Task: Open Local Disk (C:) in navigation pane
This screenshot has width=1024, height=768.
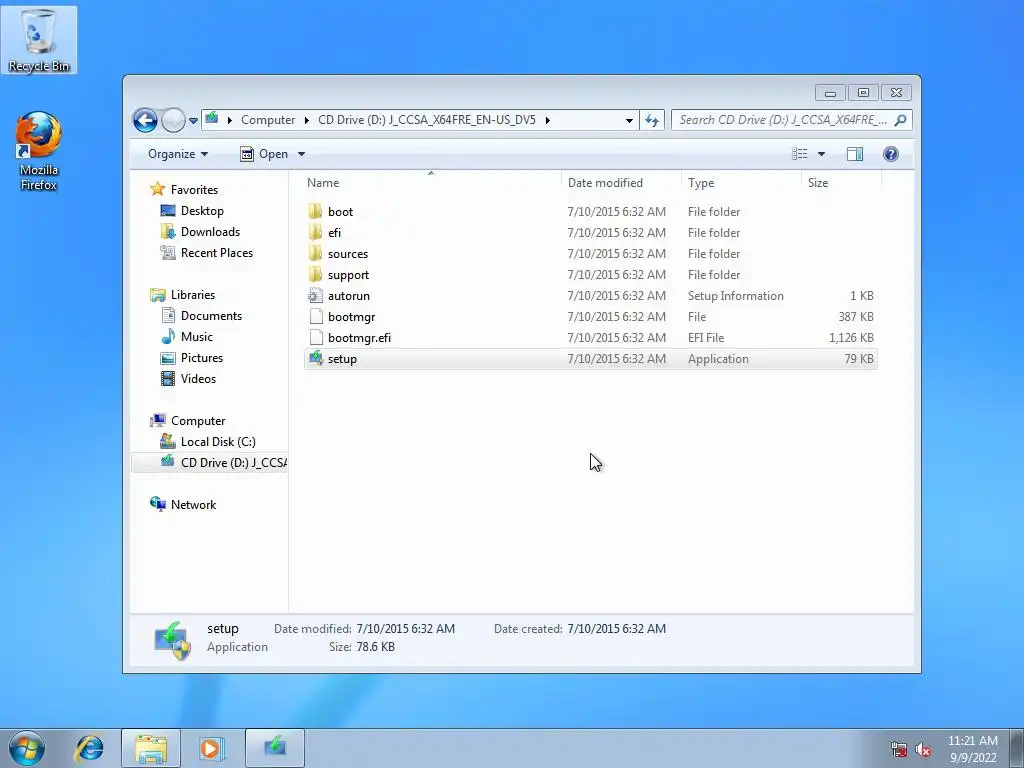Action: coord(208,442)
